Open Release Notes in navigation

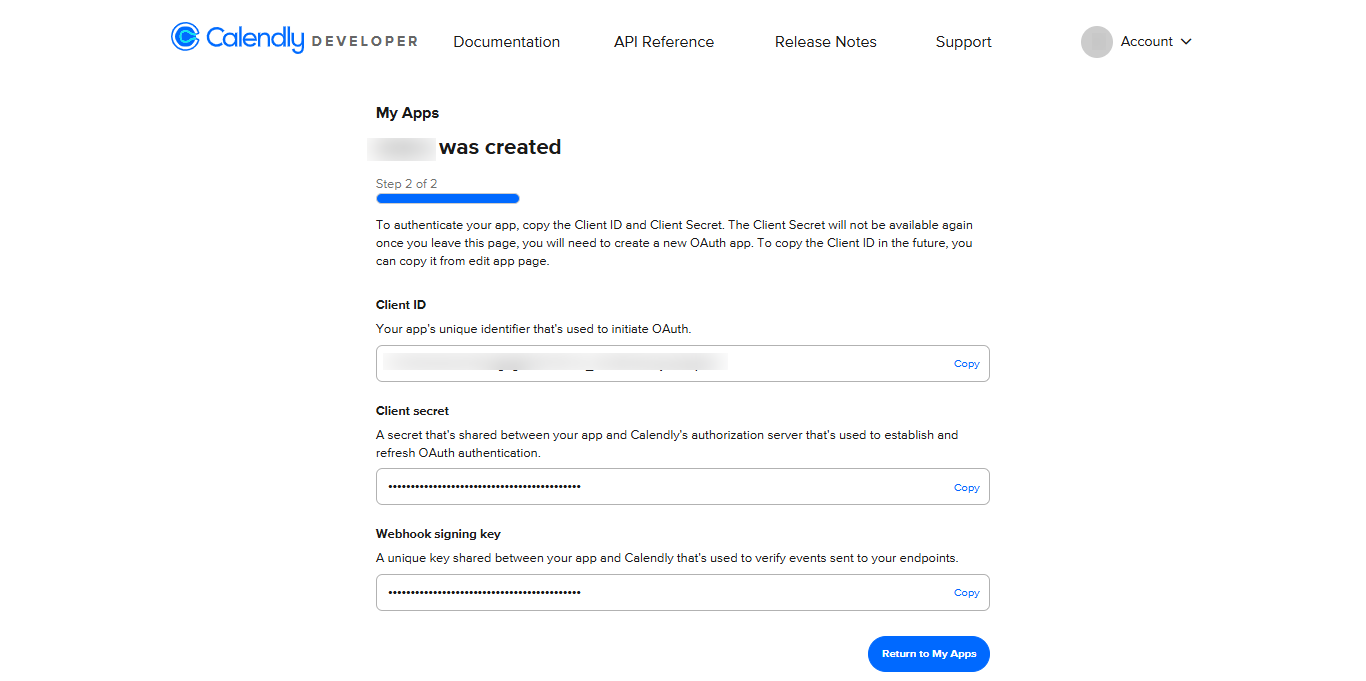pyautogui.click(x=825, y=42)
